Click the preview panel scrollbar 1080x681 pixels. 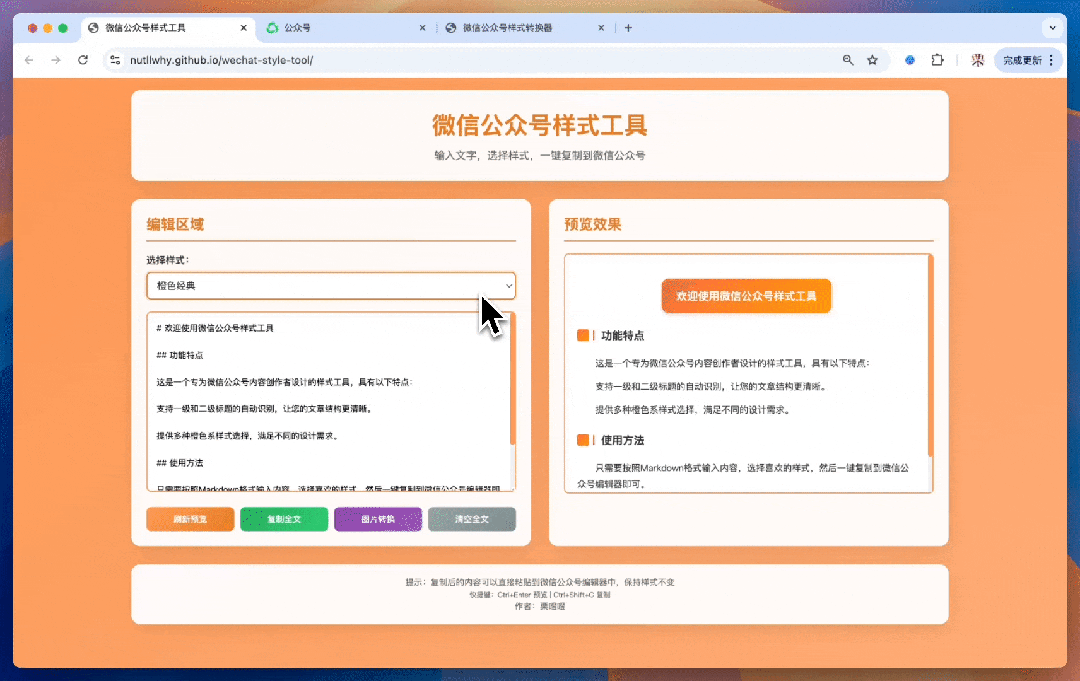[x=931, y=356]
